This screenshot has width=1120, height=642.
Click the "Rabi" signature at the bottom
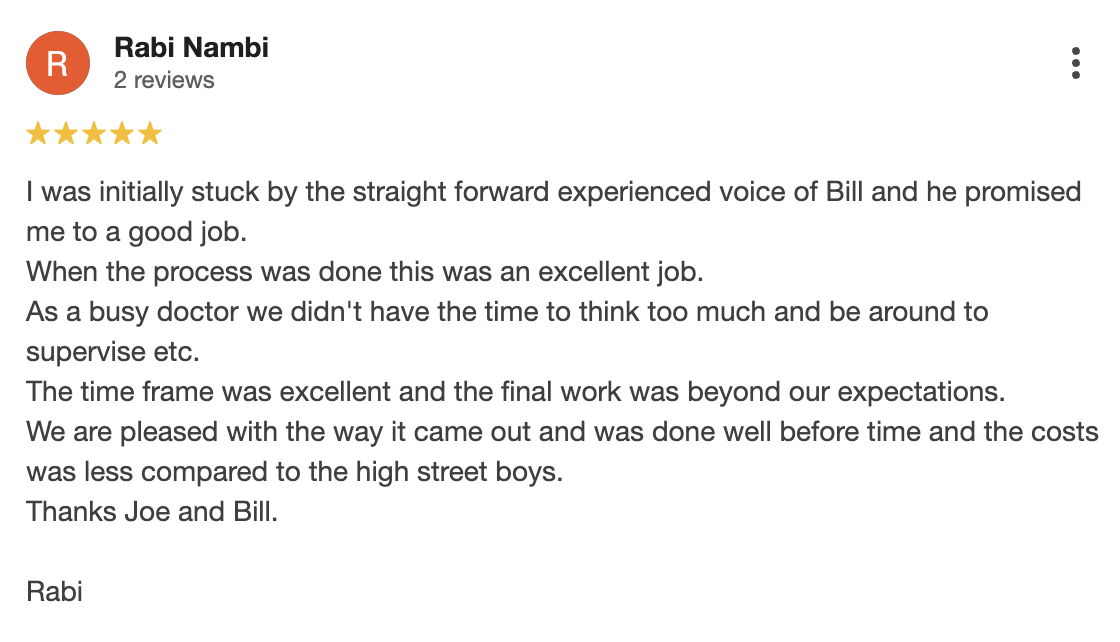tap(54, 592)
